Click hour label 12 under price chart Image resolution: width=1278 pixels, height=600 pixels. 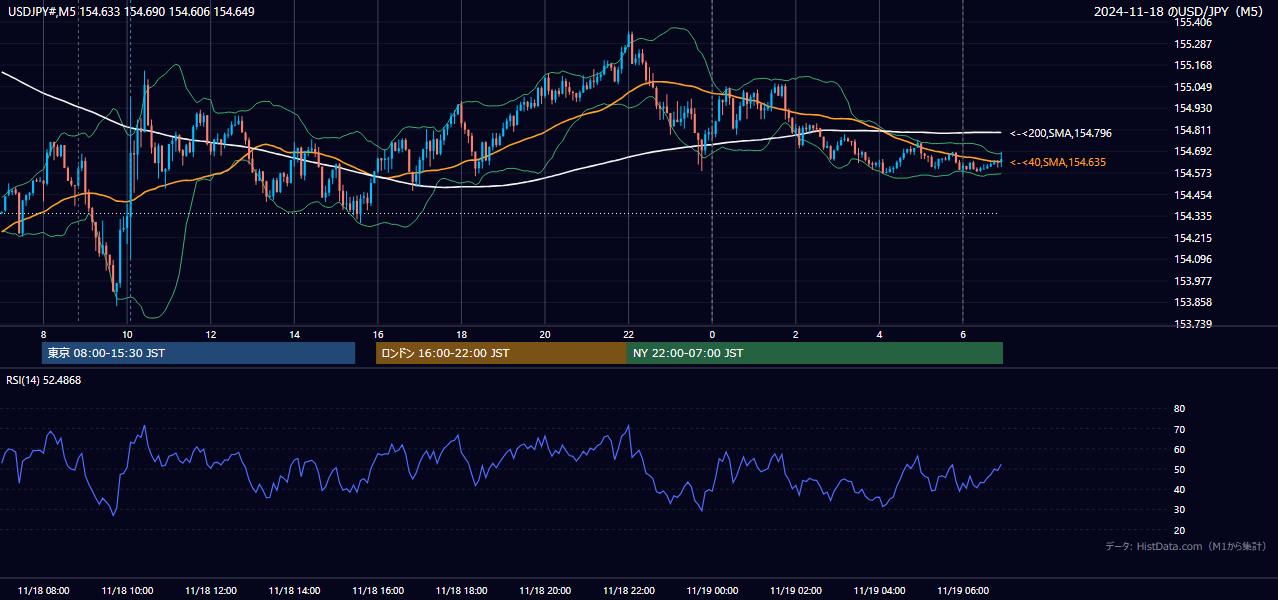210,334
